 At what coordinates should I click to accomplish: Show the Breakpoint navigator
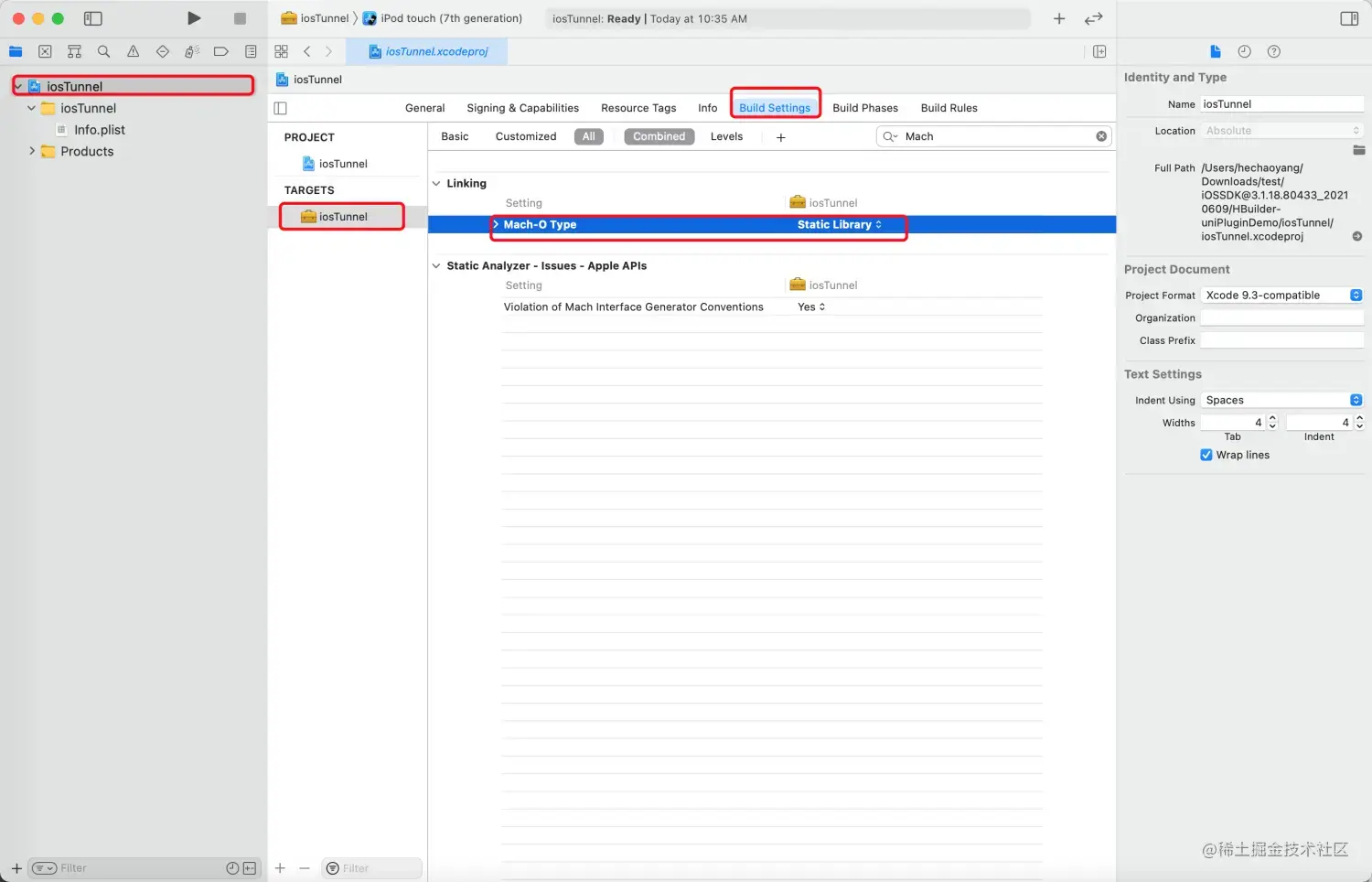[220, 51]
